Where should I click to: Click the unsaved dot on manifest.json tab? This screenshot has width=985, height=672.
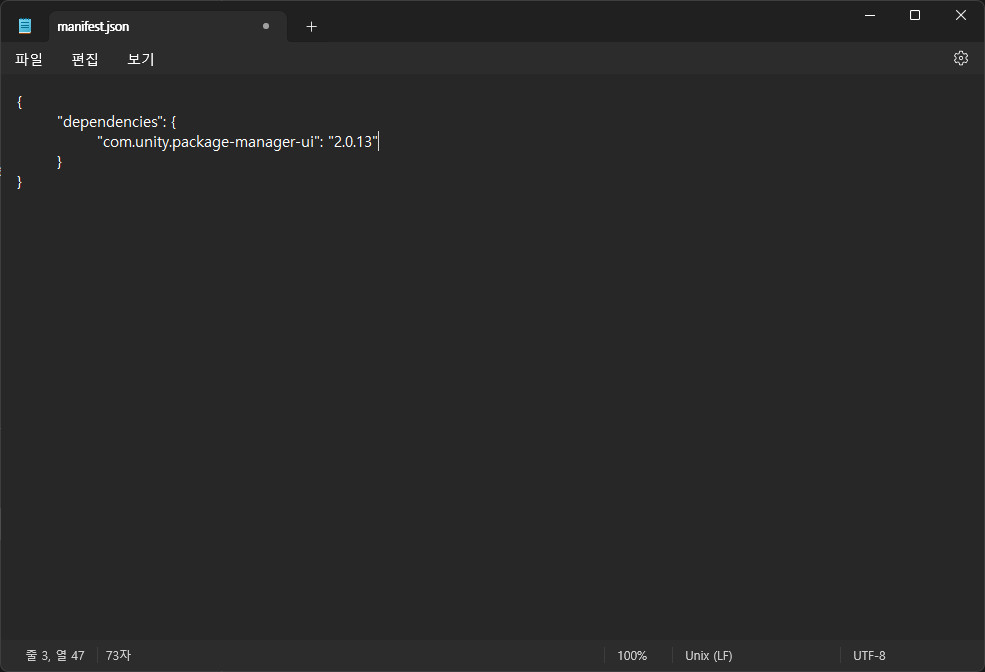click(x=266, y=26)
